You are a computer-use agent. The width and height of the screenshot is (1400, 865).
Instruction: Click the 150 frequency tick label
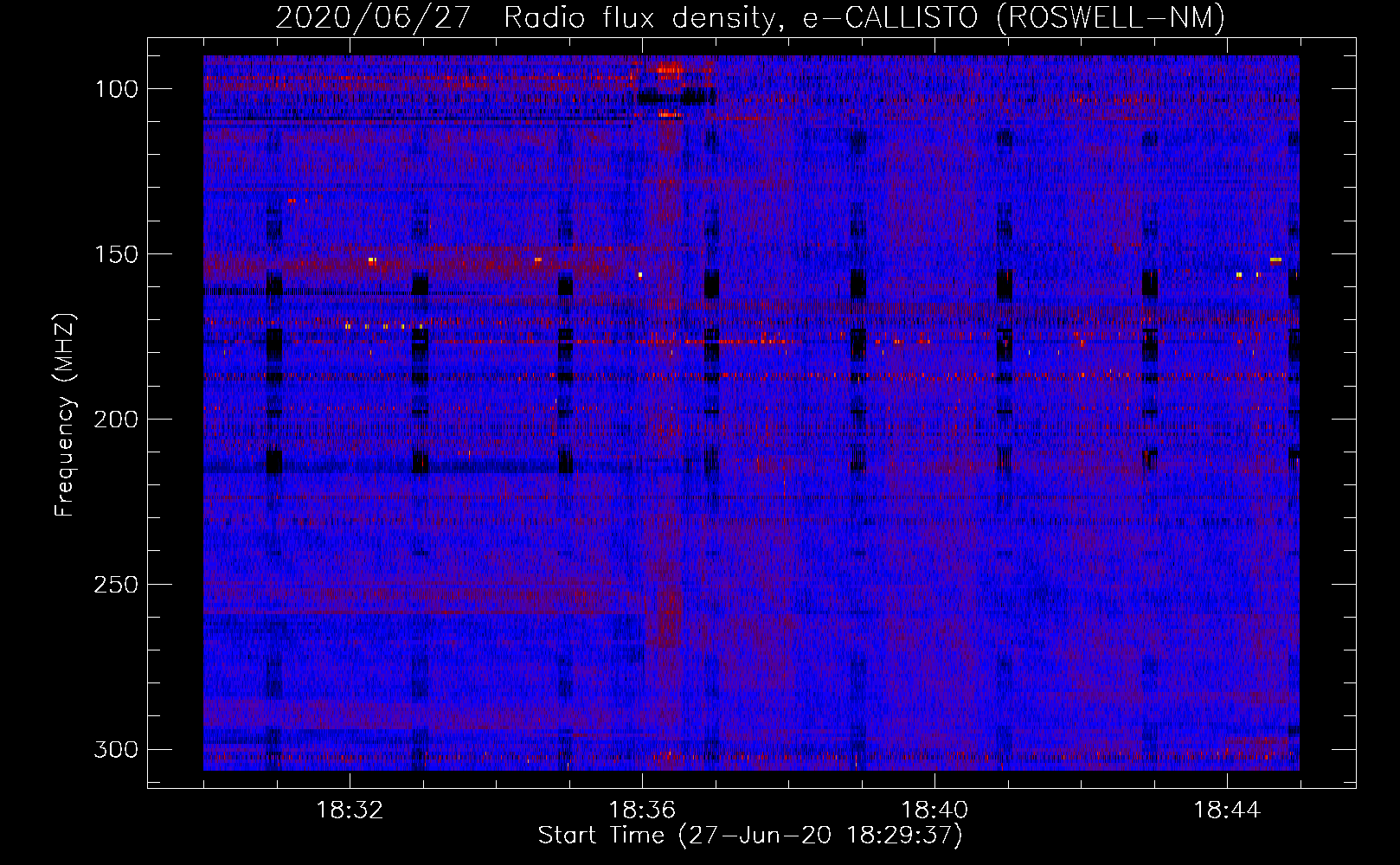(x=116, y=254)
